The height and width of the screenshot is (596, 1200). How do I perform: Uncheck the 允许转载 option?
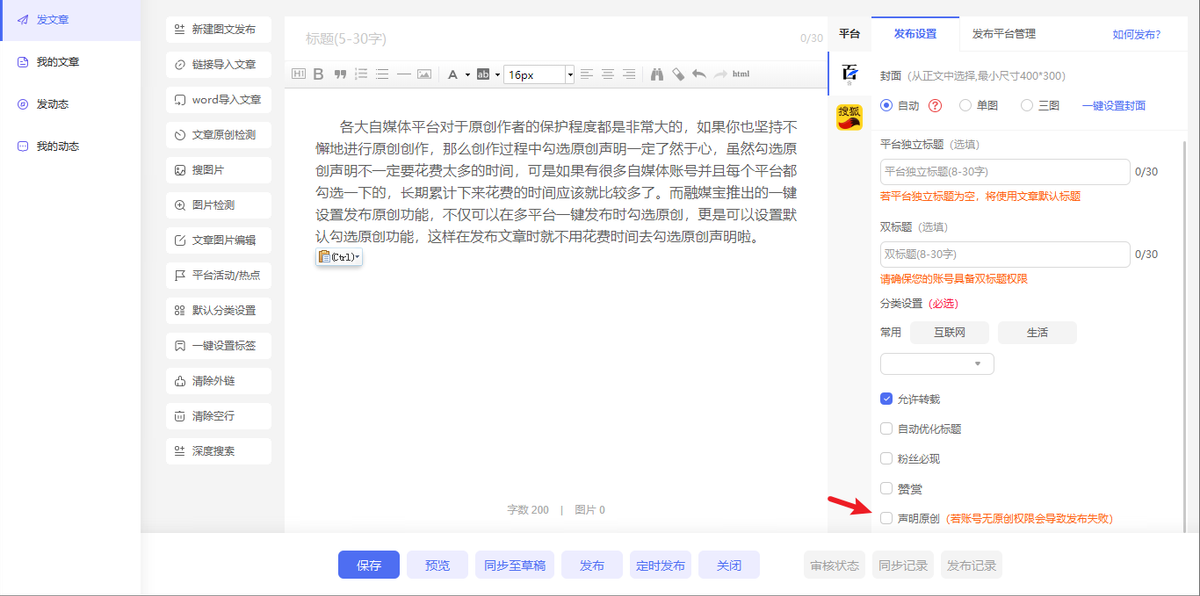point(885,397)
